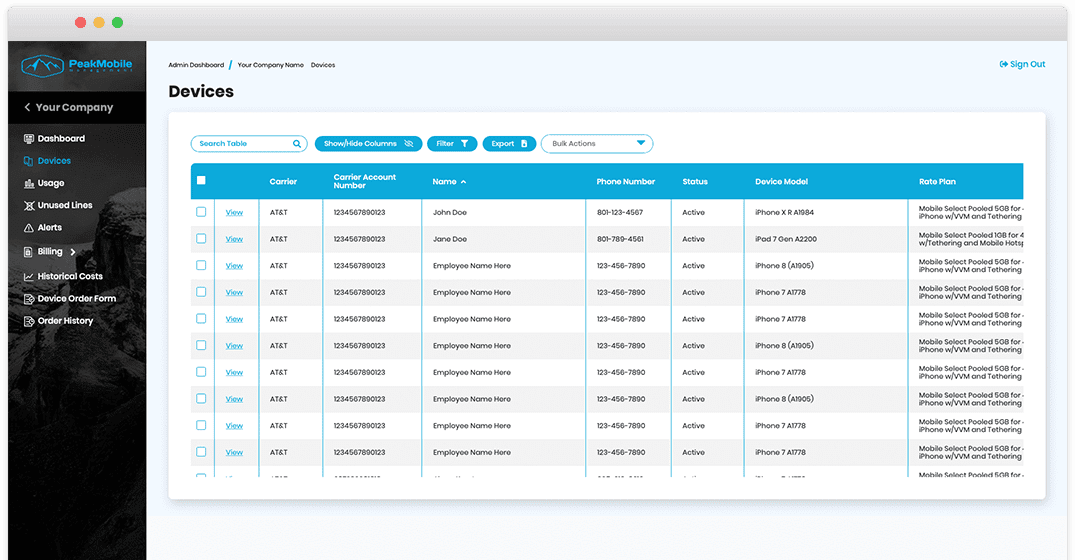Focus the Search Table input field
The height and width of the screenshot is (560, 1075).
248,144
